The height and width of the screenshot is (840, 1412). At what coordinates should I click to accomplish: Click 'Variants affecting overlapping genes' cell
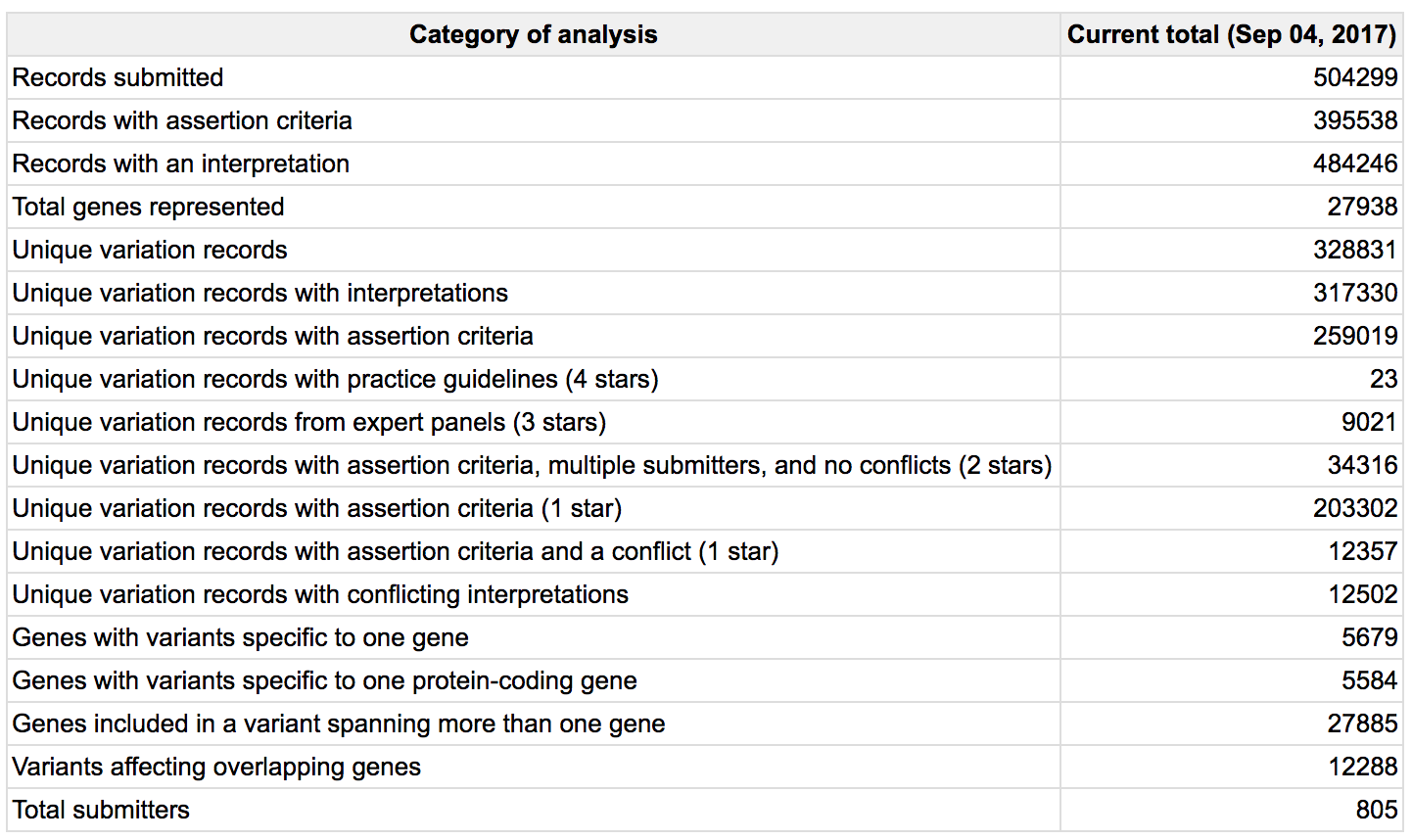tap(216, 767)
